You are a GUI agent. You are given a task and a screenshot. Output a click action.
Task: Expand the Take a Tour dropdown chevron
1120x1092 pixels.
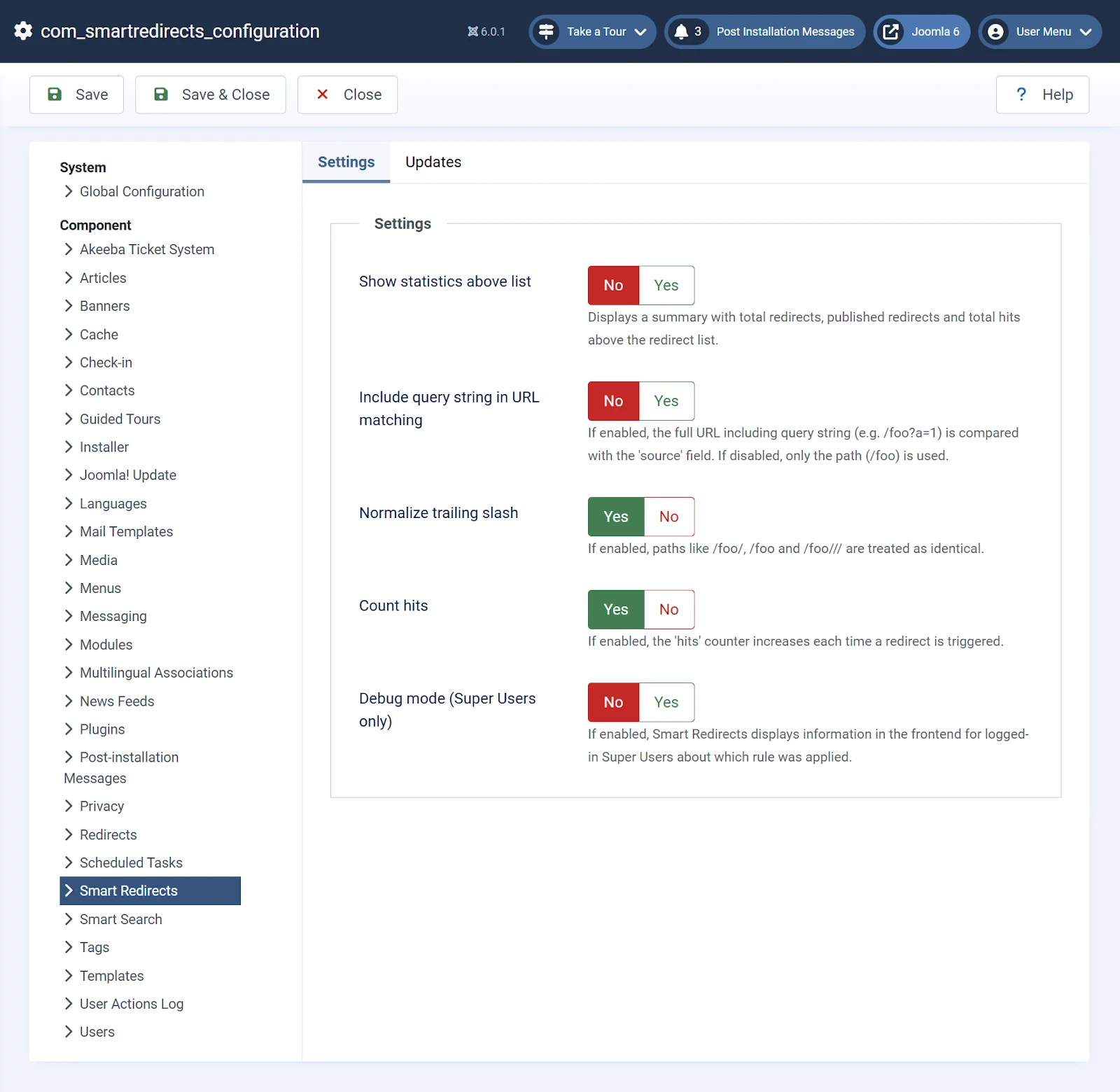click(638, 31)
